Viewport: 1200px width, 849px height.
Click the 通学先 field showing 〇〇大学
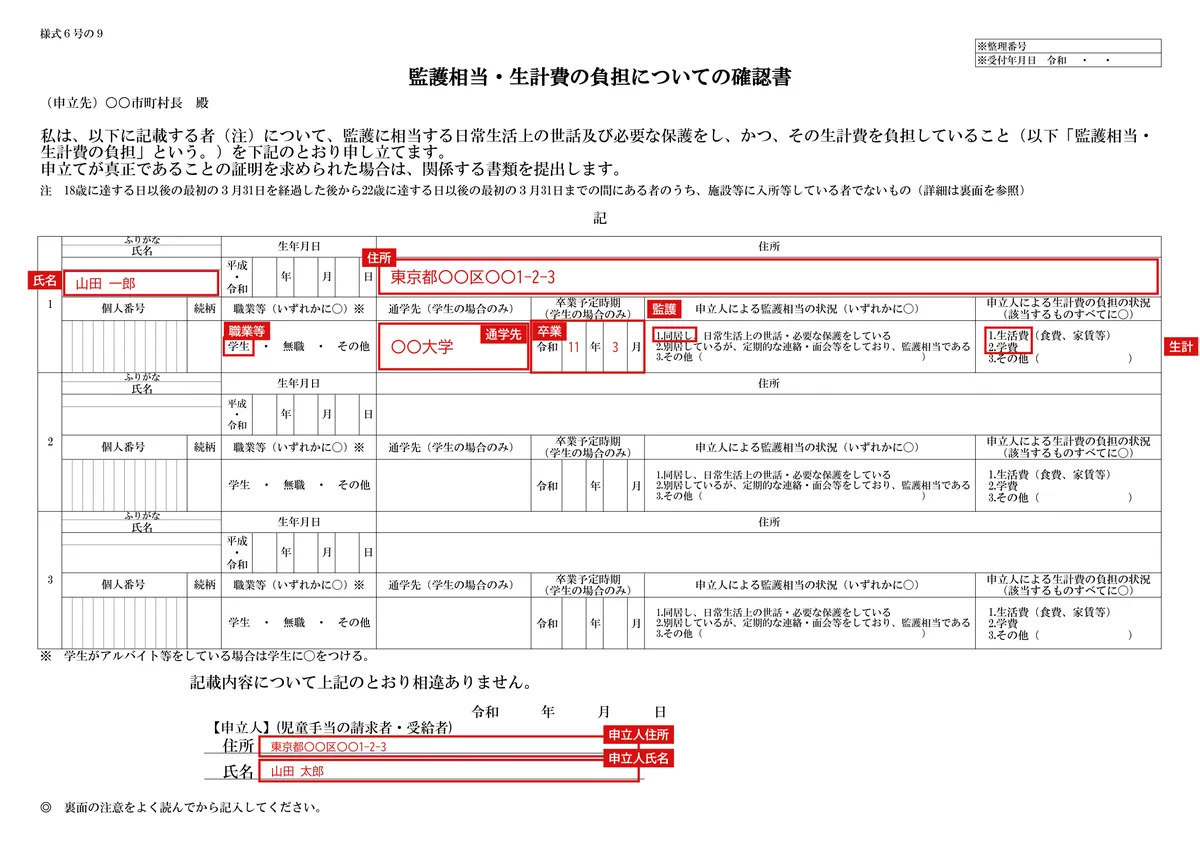coord(454,347)
